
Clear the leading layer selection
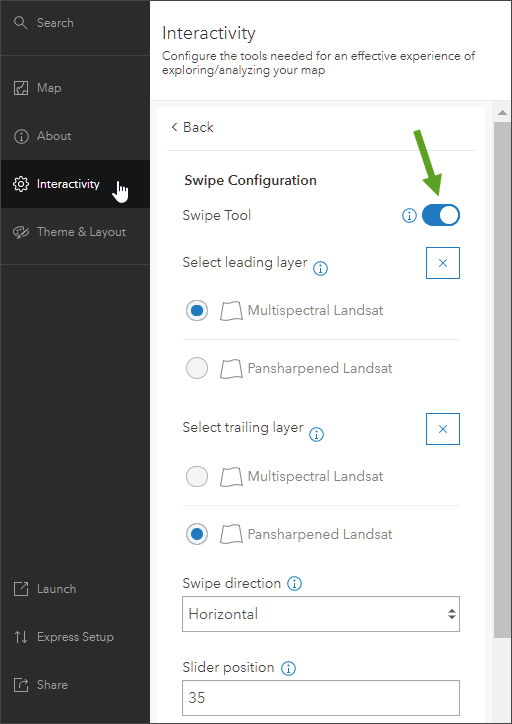point(443,263)
